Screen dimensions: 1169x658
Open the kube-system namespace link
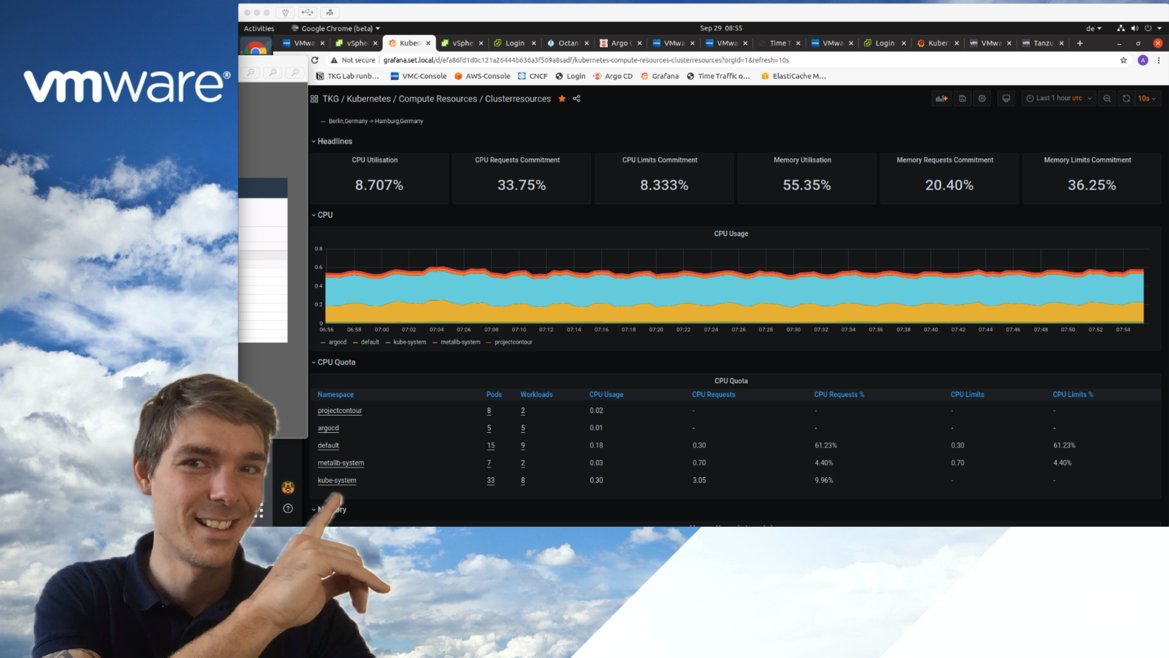pyautogui.click(x=337, y=481)
